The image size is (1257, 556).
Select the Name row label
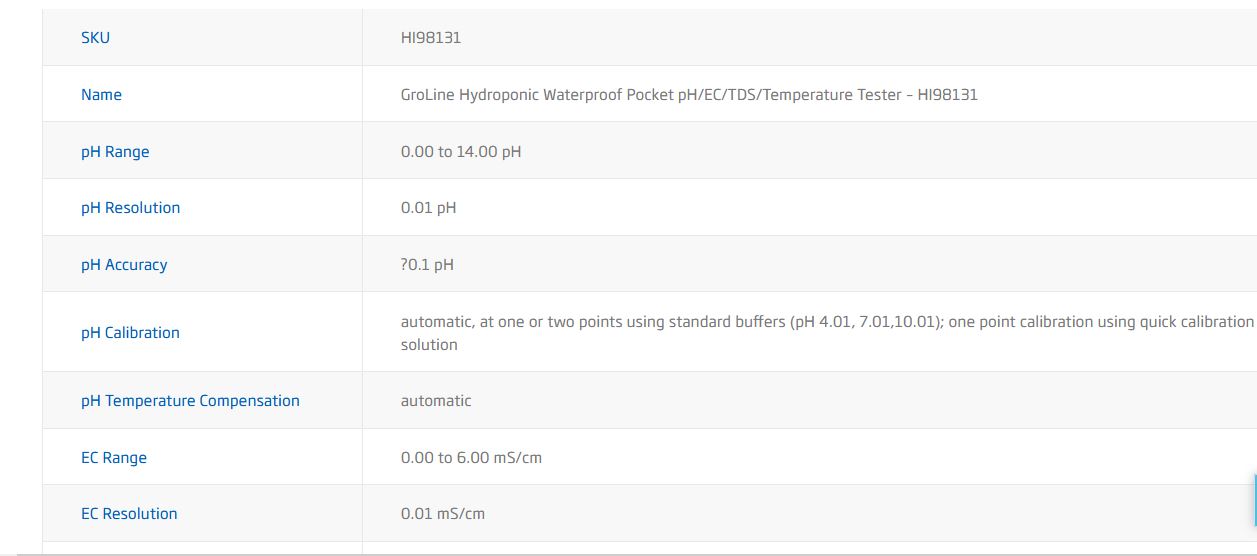(101, 95)
